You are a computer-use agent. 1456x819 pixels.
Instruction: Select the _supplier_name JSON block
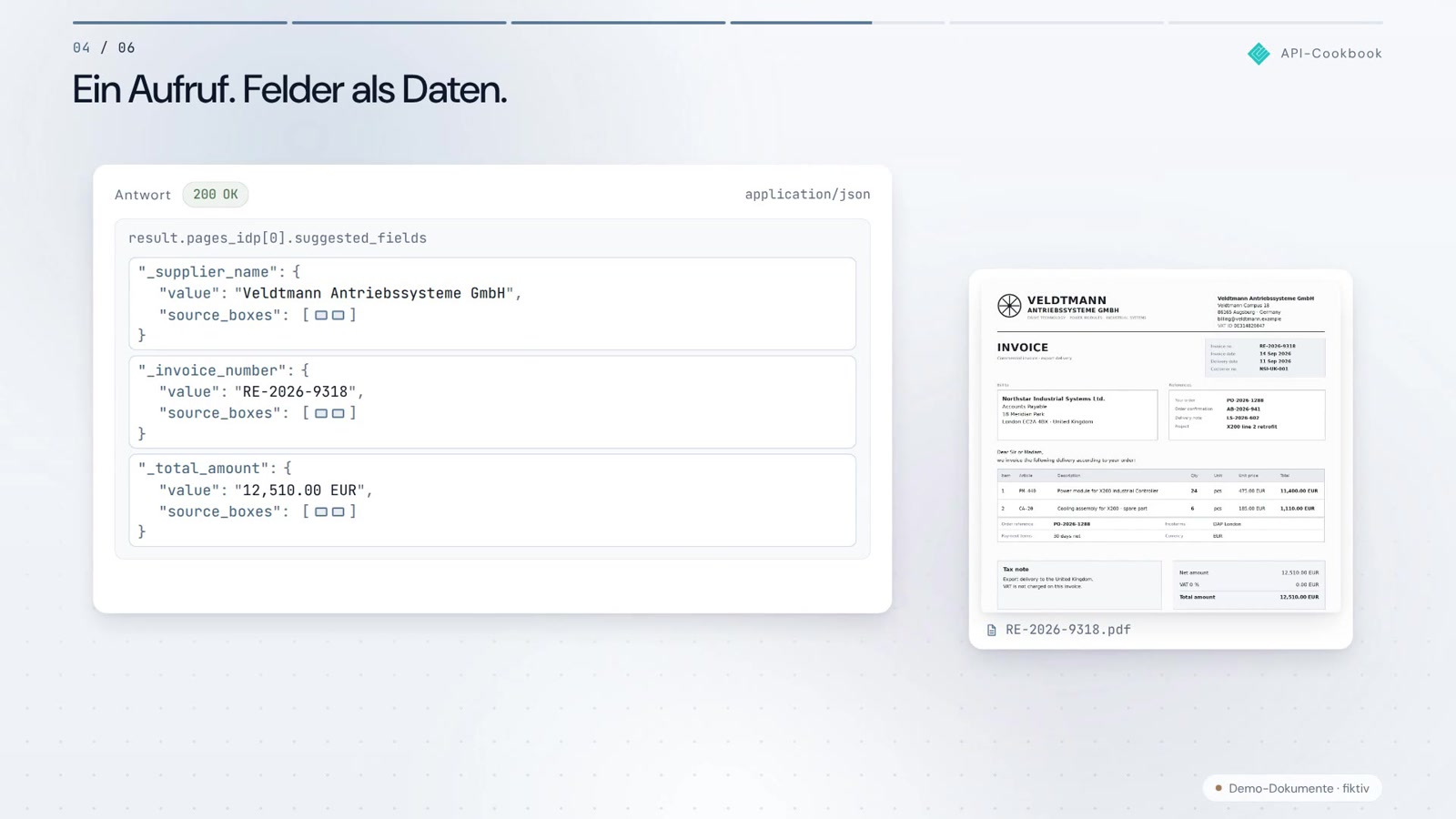click(492, 304)
